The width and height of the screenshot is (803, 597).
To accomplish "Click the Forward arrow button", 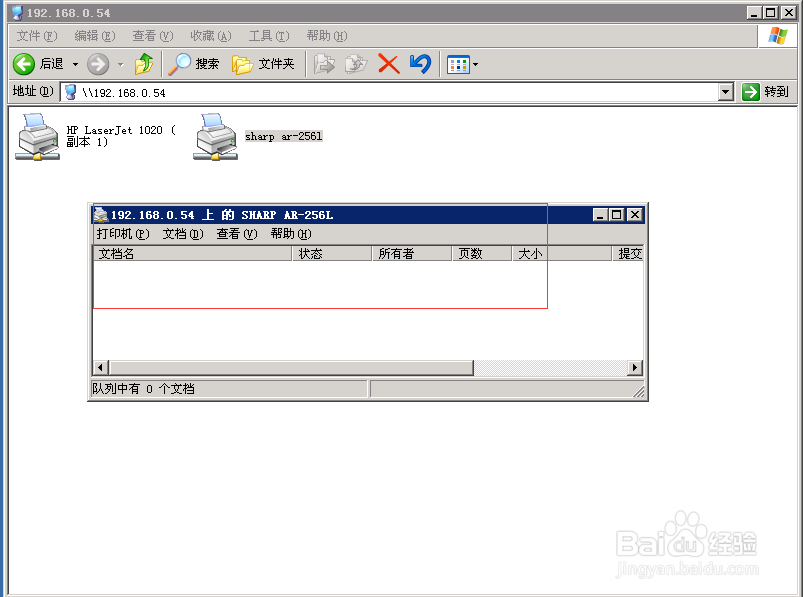I will tap(98, 65).
